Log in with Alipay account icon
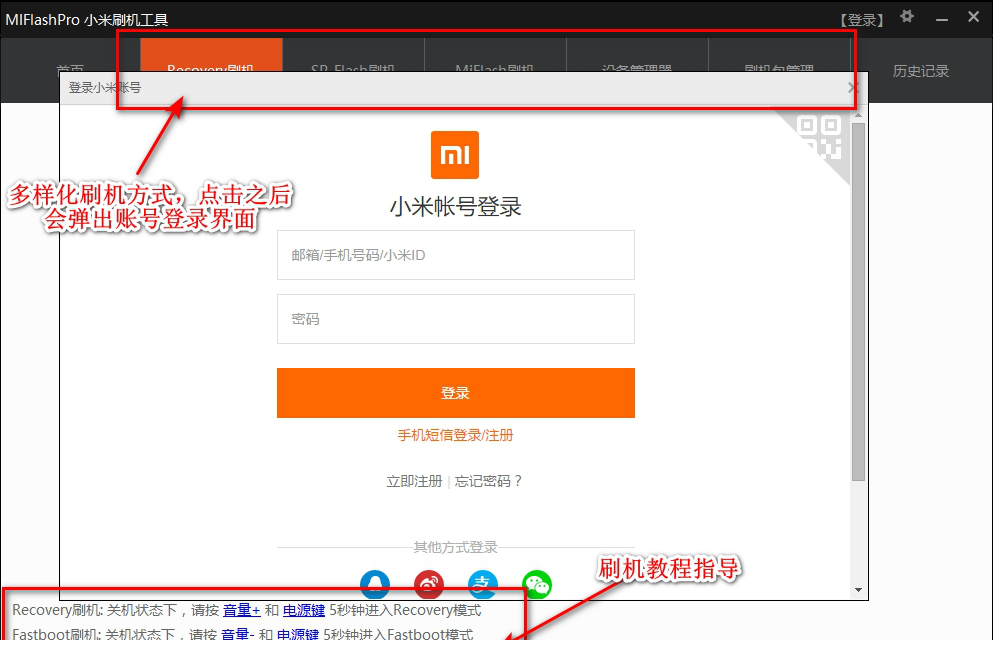Image resolution: width=993 pixels, height=665 pixels. pyautogui.click(x=483, y=584)
